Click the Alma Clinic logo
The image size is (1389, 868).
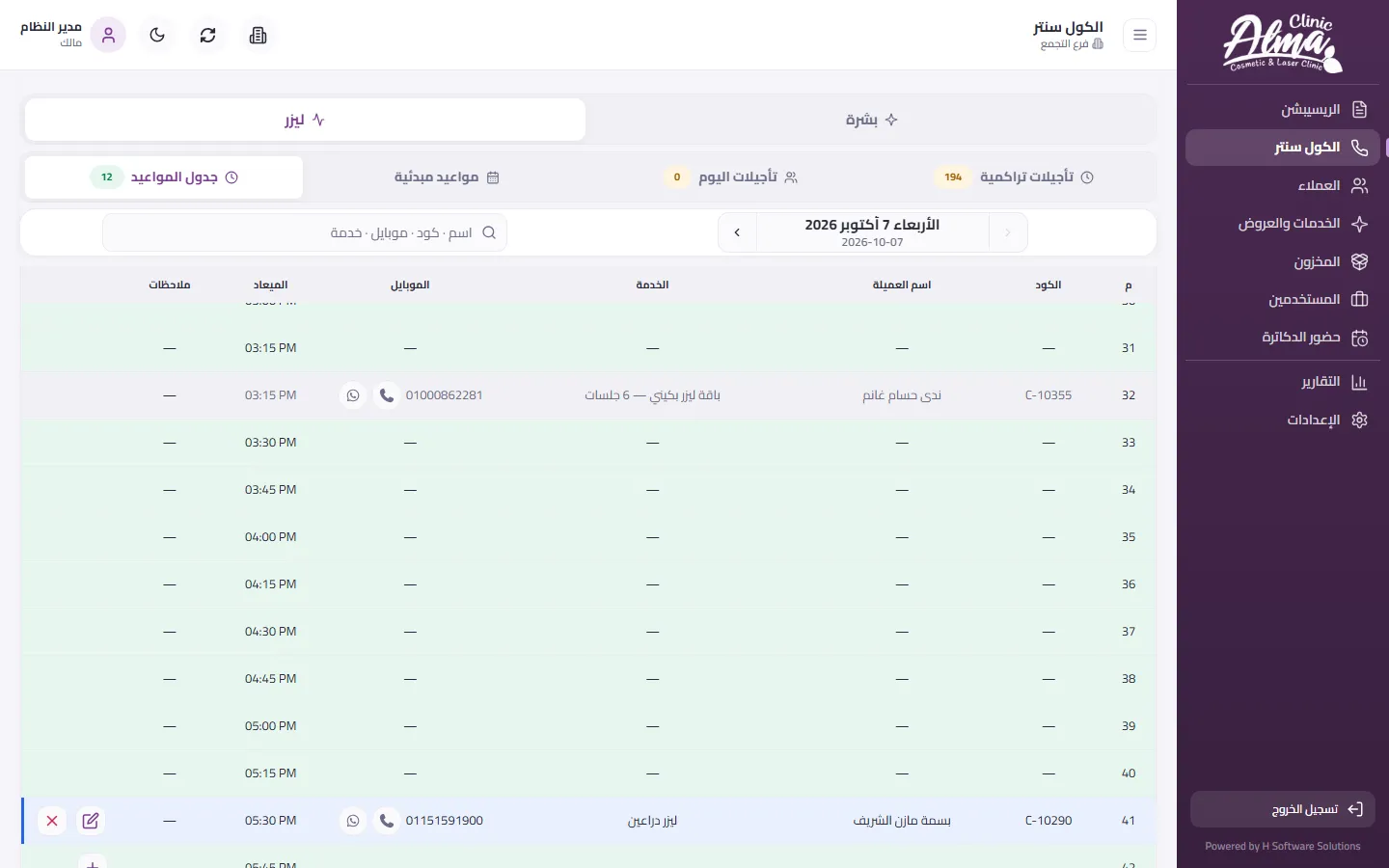coord(1283,43)
